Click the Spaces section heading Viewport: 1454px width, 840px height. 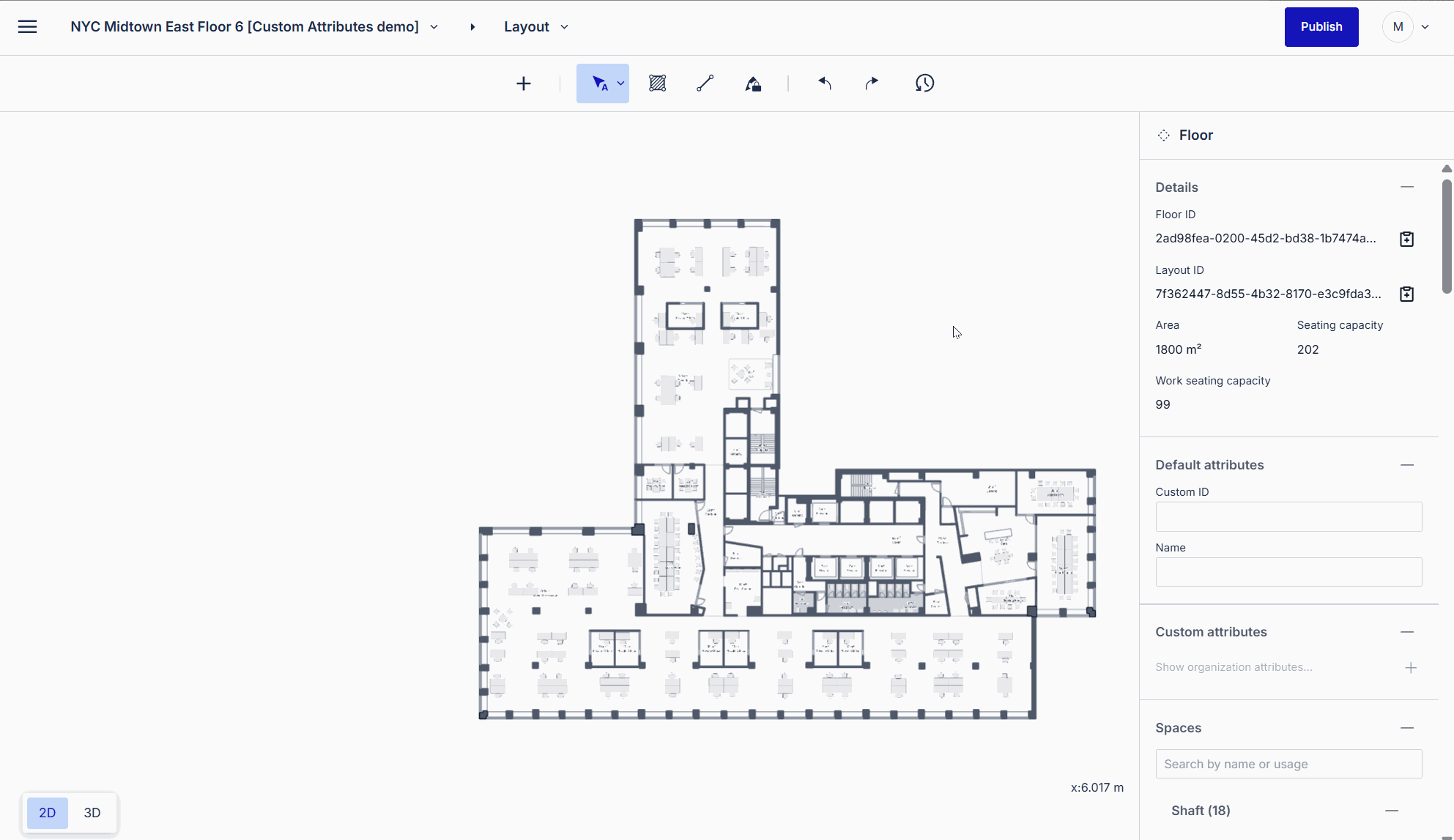pos(1178,728)
